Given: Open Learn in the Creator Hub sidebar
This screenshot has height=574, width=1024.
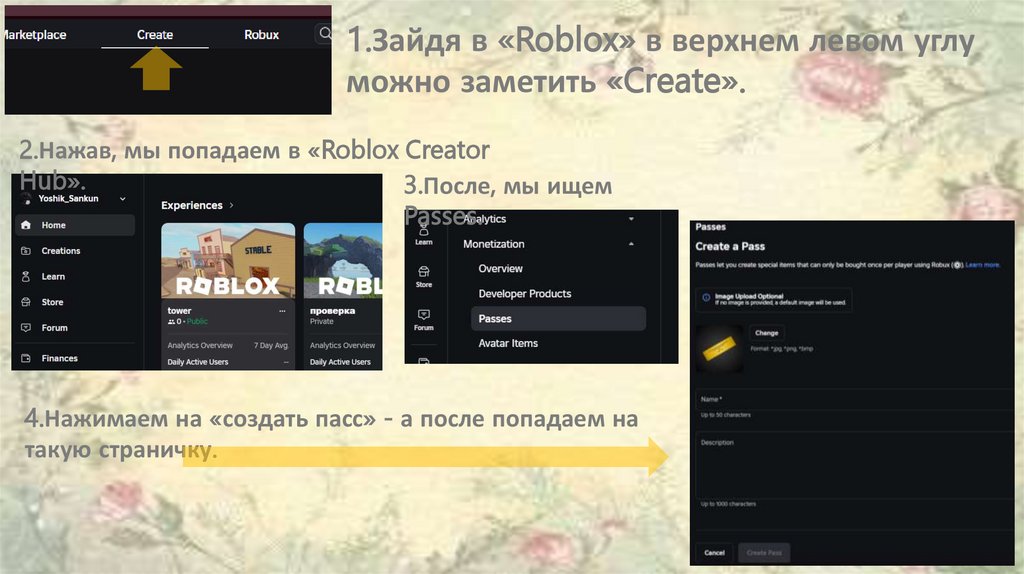Looking at the screenshot, I should [53, 276].
